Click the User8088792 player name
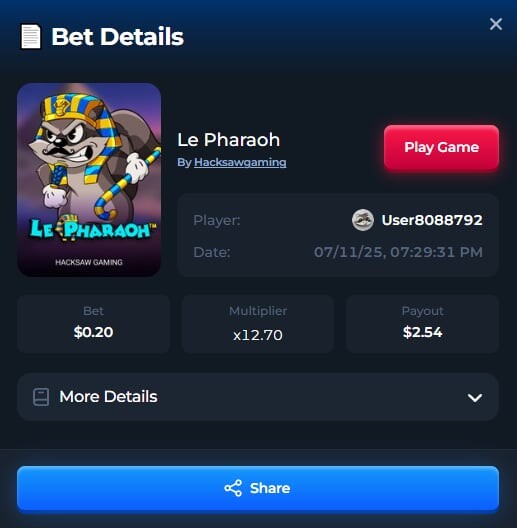 tap(432, 220)
